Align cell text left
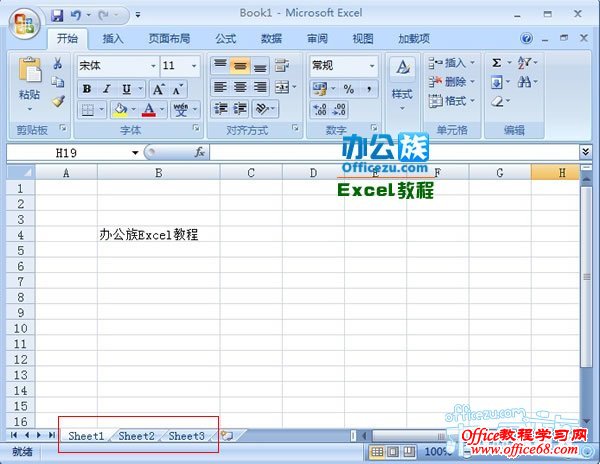This screenshot has height=464, width=600. pos(220,87)
